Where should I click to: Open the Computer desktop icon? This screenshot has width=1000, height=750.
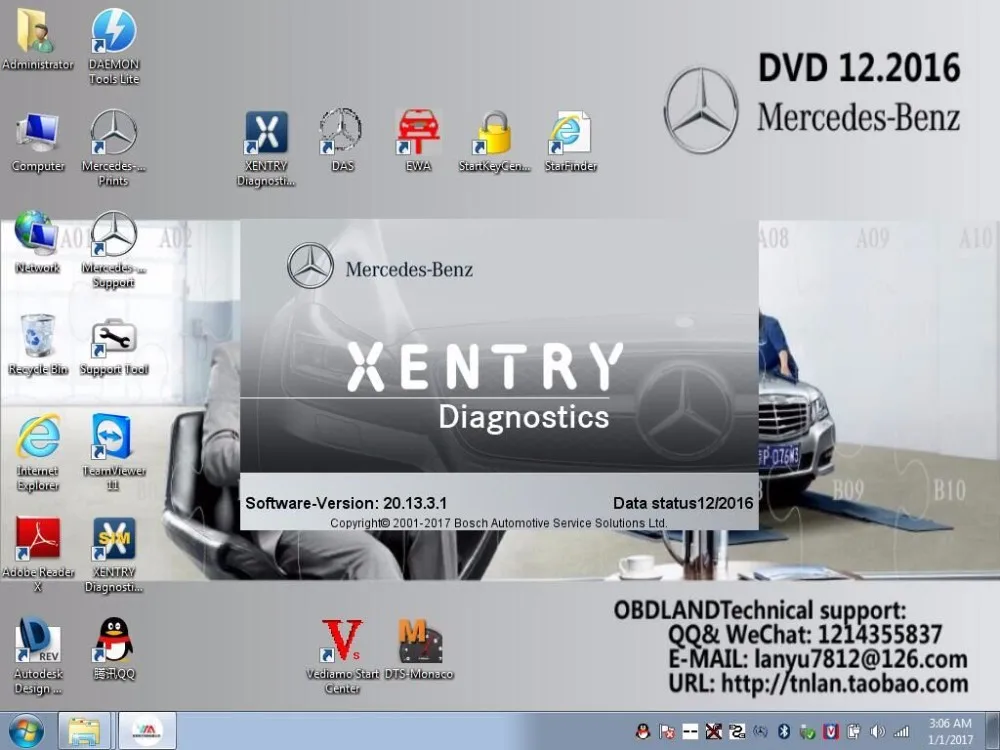click(x=38, y=142)
